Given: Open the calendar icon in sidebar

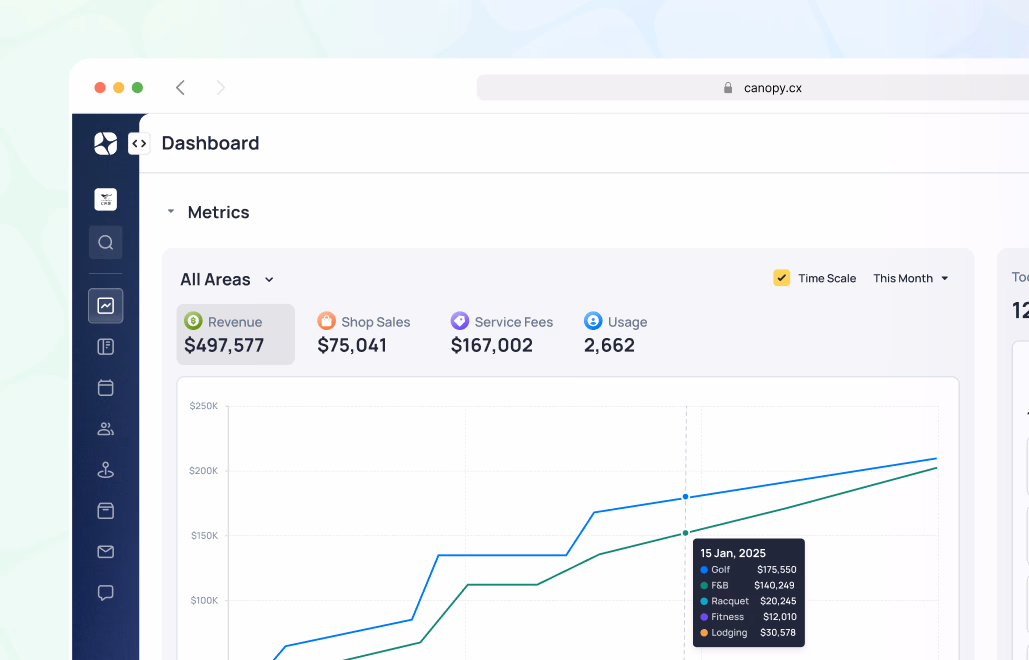Looking at the screenshot, I should pyautogui.click(x=106, y=387).
